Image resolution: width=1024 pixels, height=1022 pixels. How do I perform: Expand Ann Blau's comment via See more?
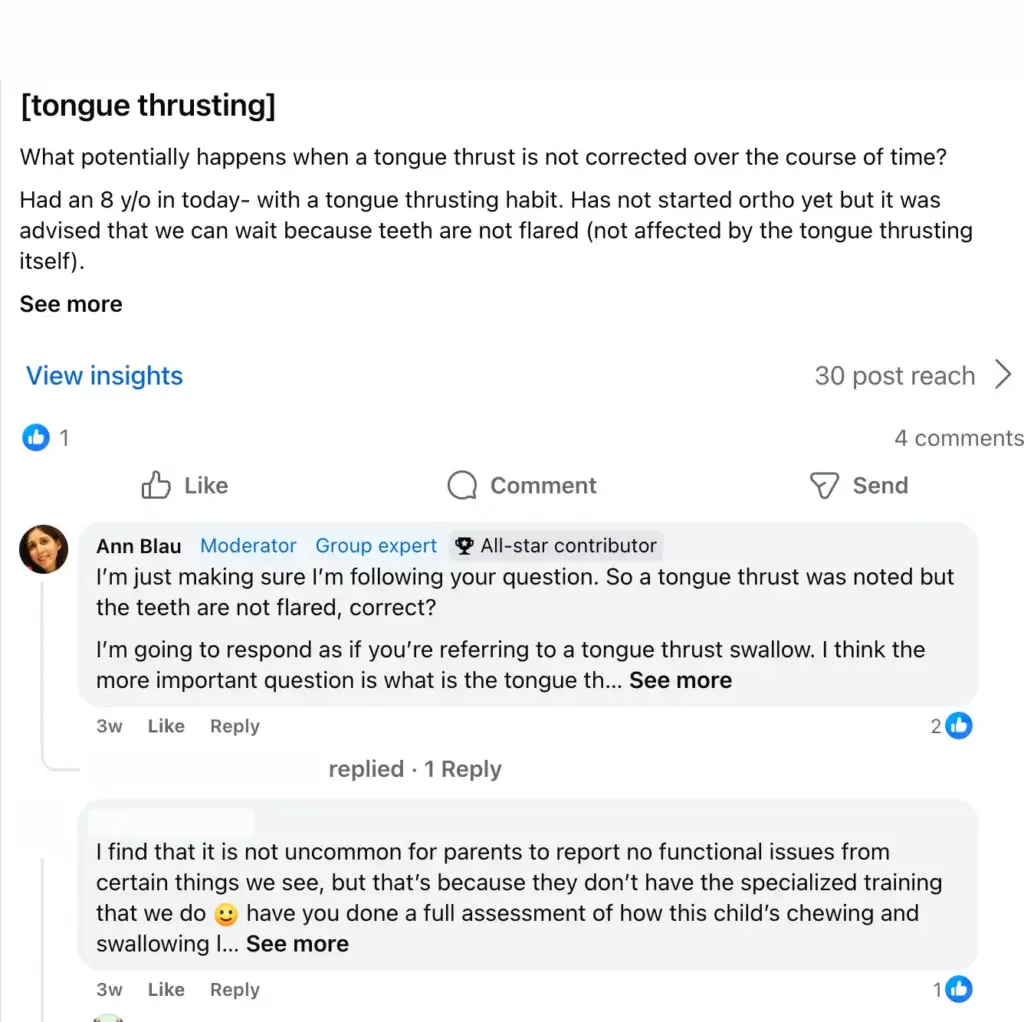[x=680, y=680]
